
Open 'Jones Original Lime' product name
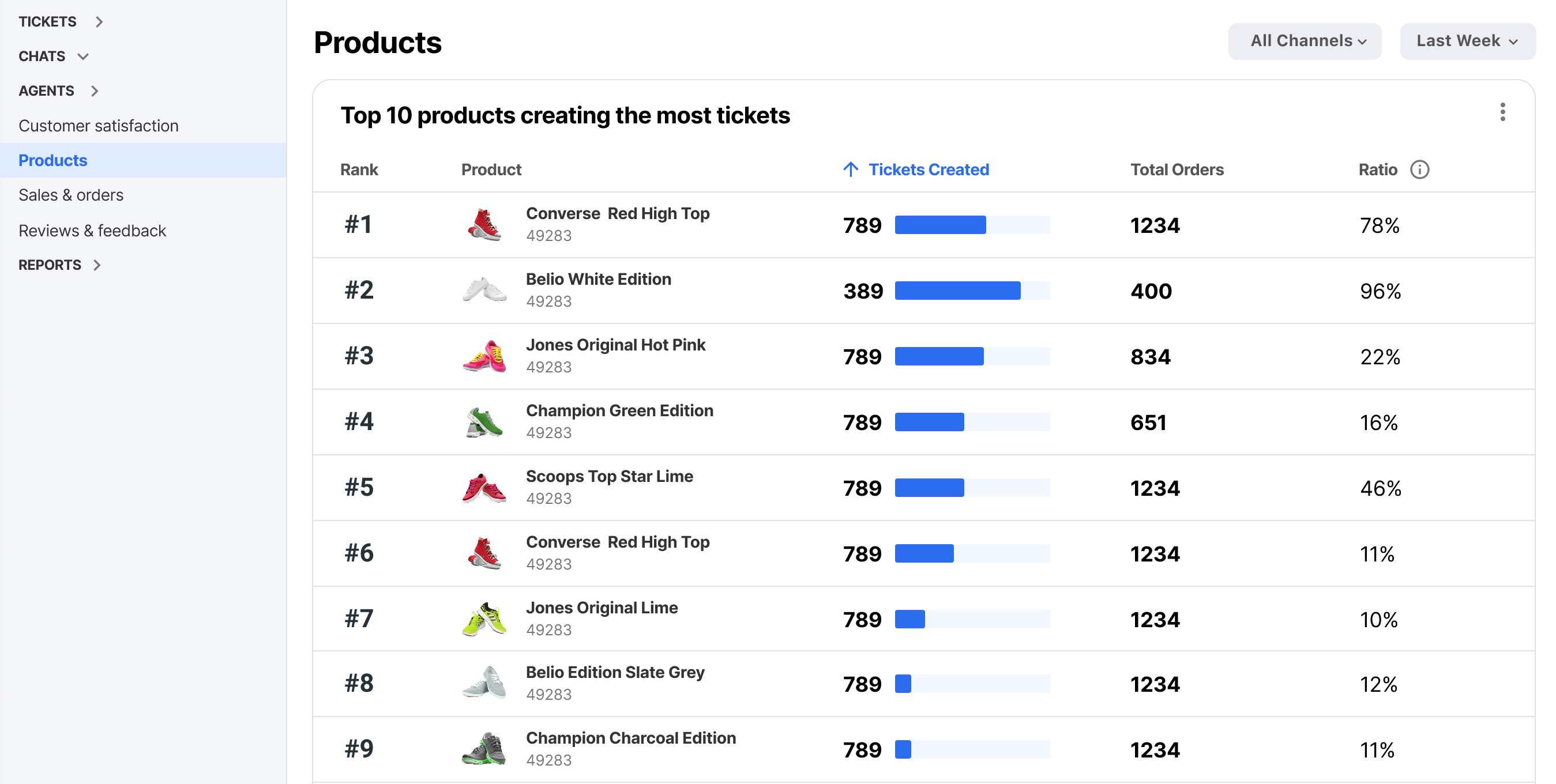(x=602, y=608)
